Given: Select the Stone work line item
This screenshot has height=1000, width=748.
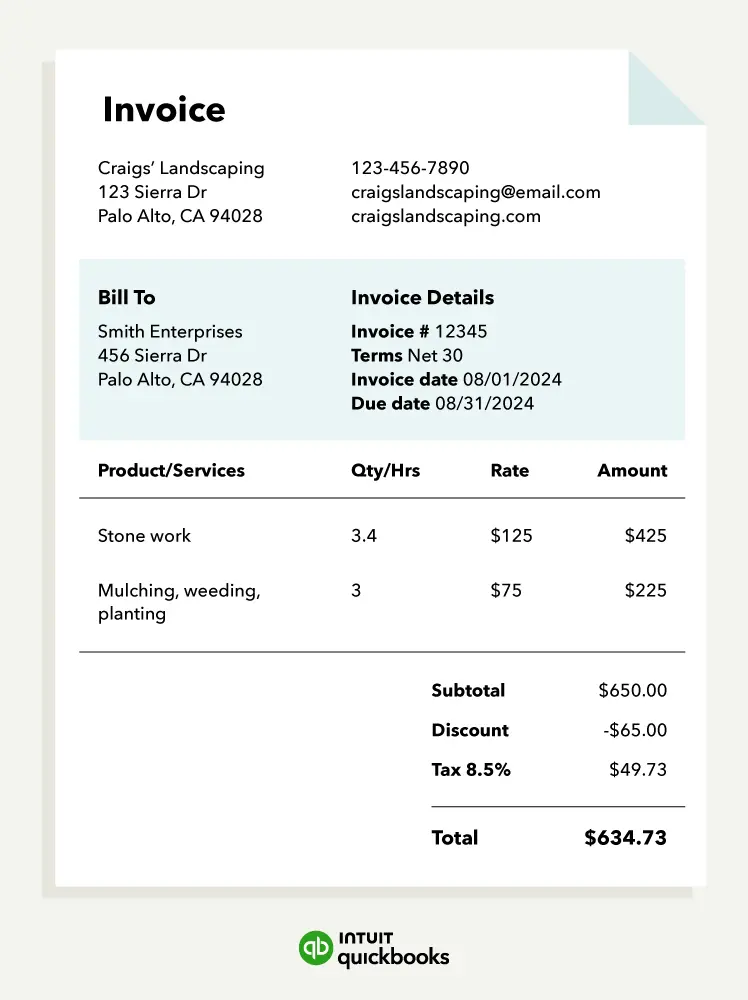Looking at the screenshot, I should pyautogui.click(x=144, y=536).
